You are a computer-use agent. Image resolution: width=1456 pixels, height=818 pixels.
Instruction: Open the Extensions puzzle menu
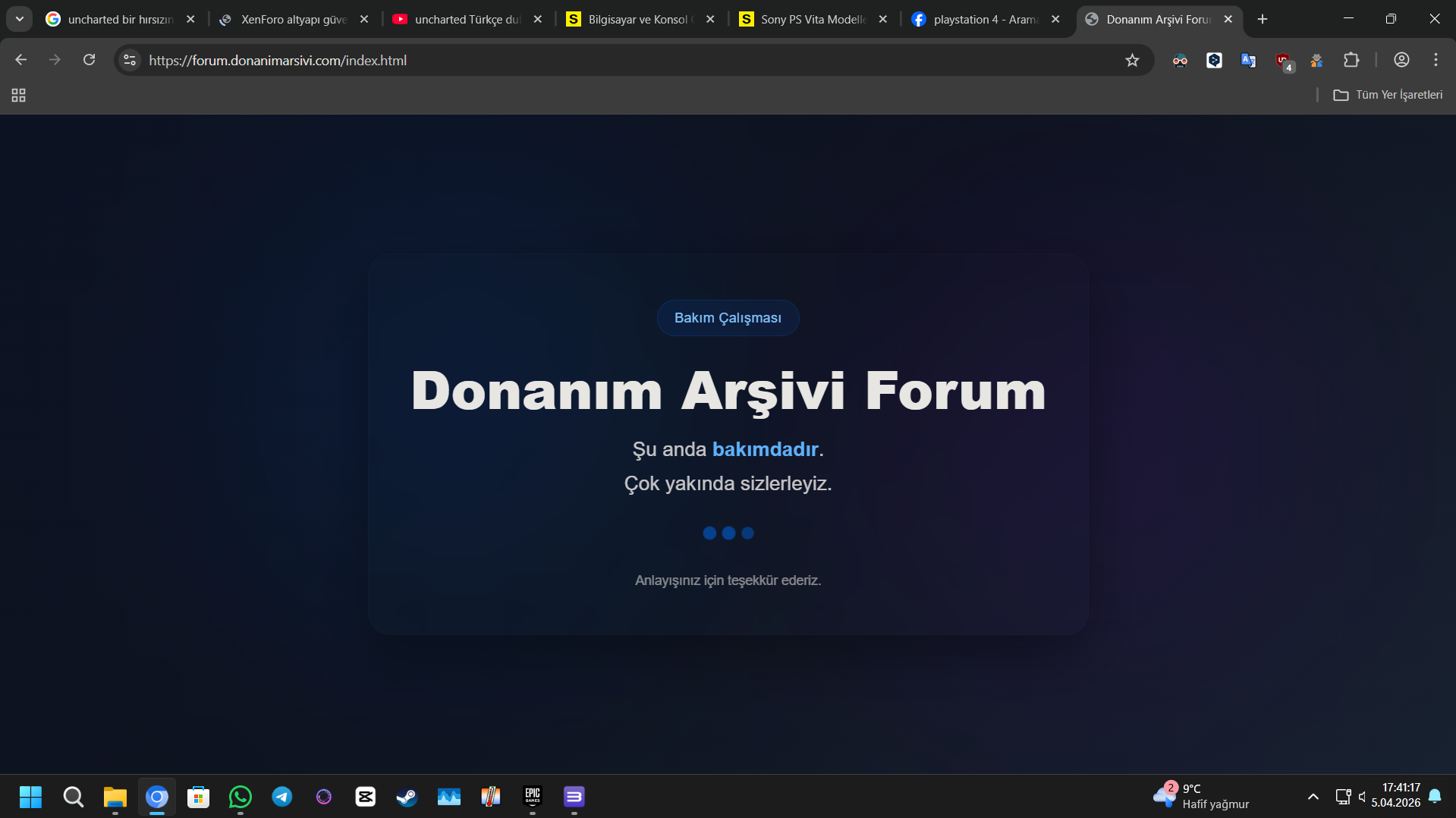(x=1351, y=60)
